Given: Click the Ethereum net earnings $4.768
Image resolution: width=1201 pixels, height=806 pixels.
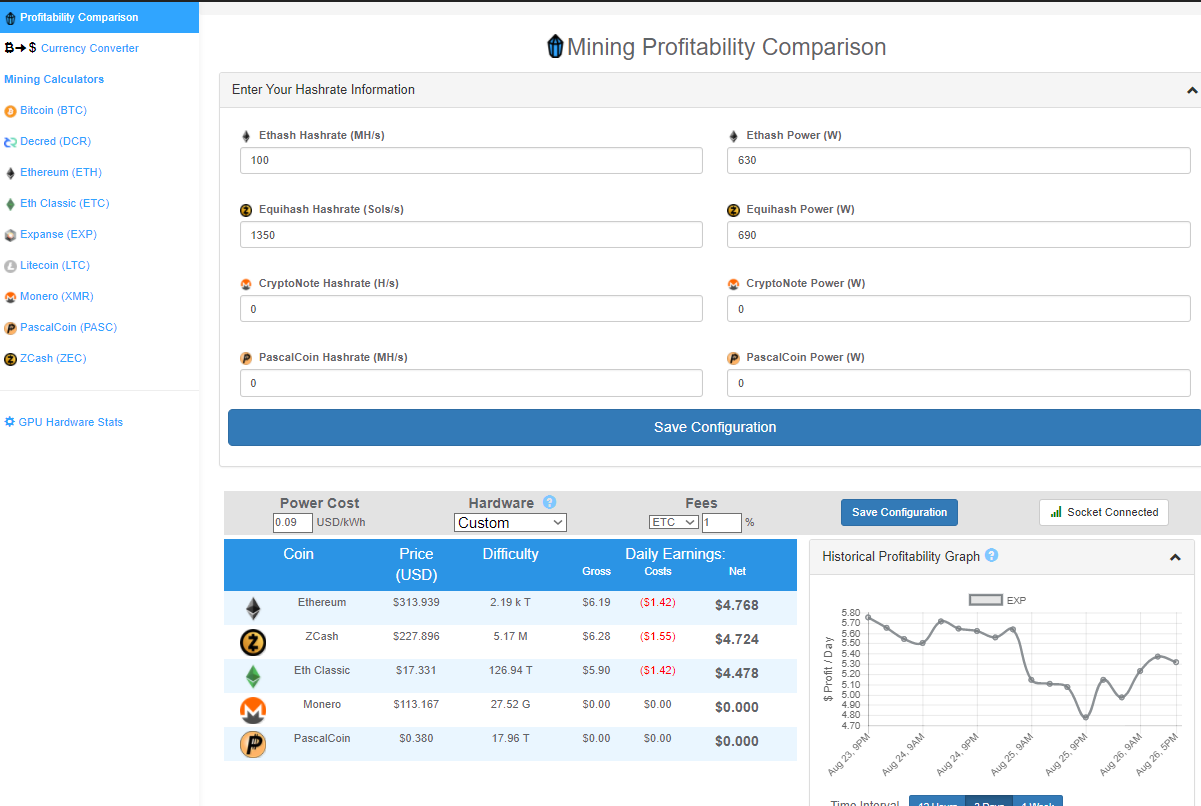Looking at the screenshot, I should pos(737,605).
